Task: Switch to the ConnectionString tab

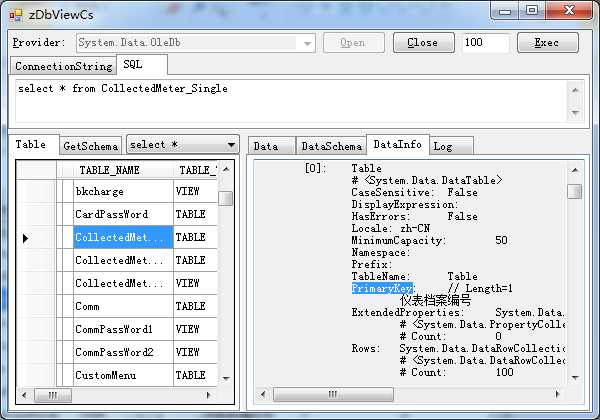Action: click(x=64, y=66)
